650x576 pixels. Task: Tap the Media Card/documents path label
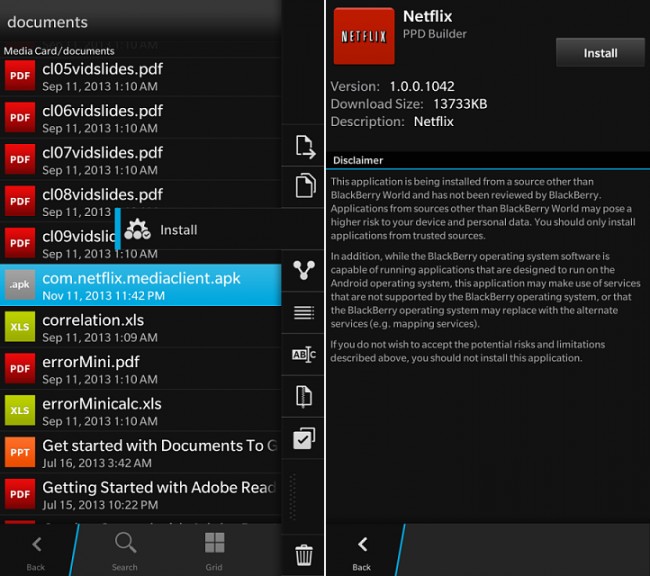coord(59,51)
